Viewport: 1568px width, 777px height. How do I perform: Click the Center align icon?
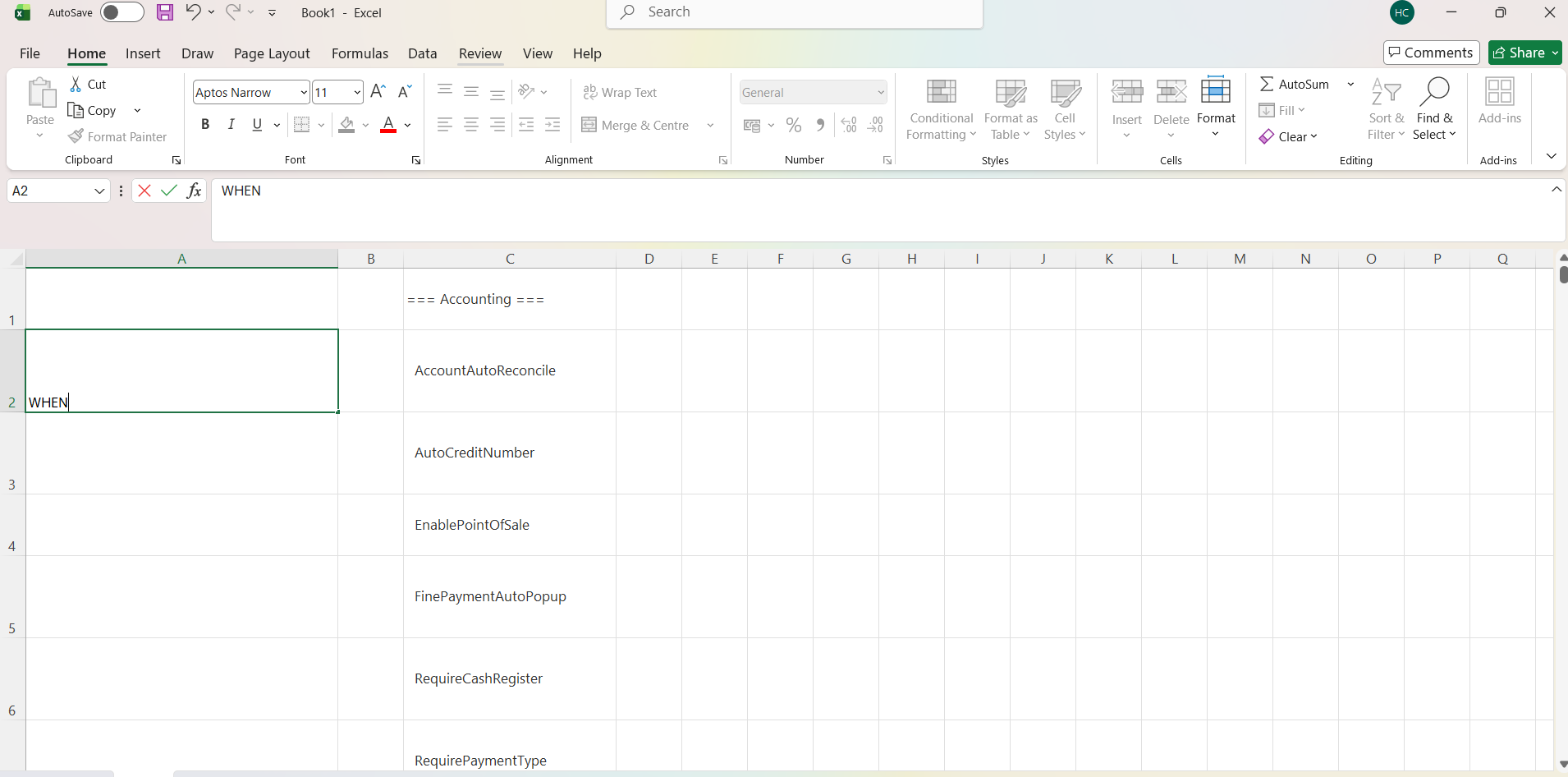point(471,125)
